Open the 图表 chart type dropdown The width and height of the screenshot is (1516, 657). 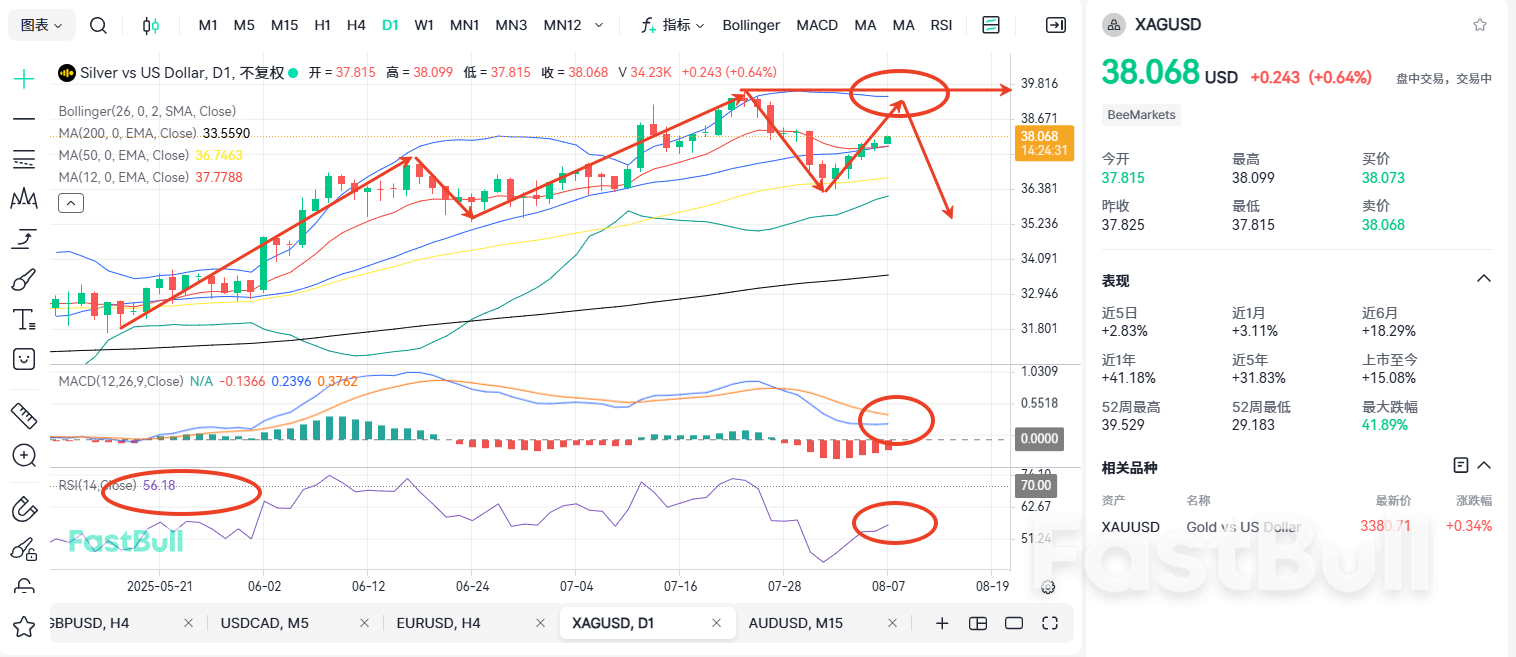pyautogui.click(x=40, y=25)
